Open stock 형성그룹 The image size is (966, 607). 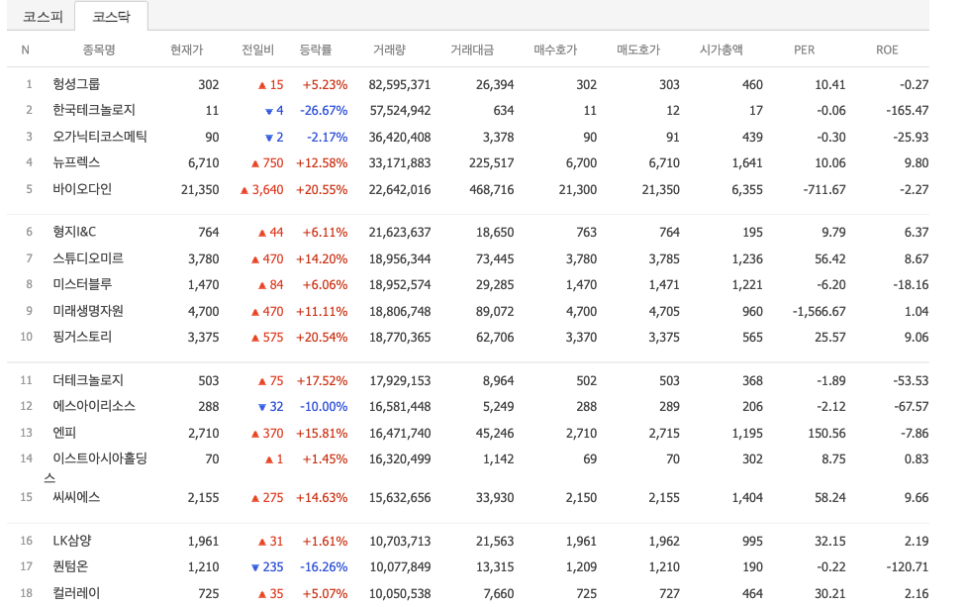[x=76, y=84]
